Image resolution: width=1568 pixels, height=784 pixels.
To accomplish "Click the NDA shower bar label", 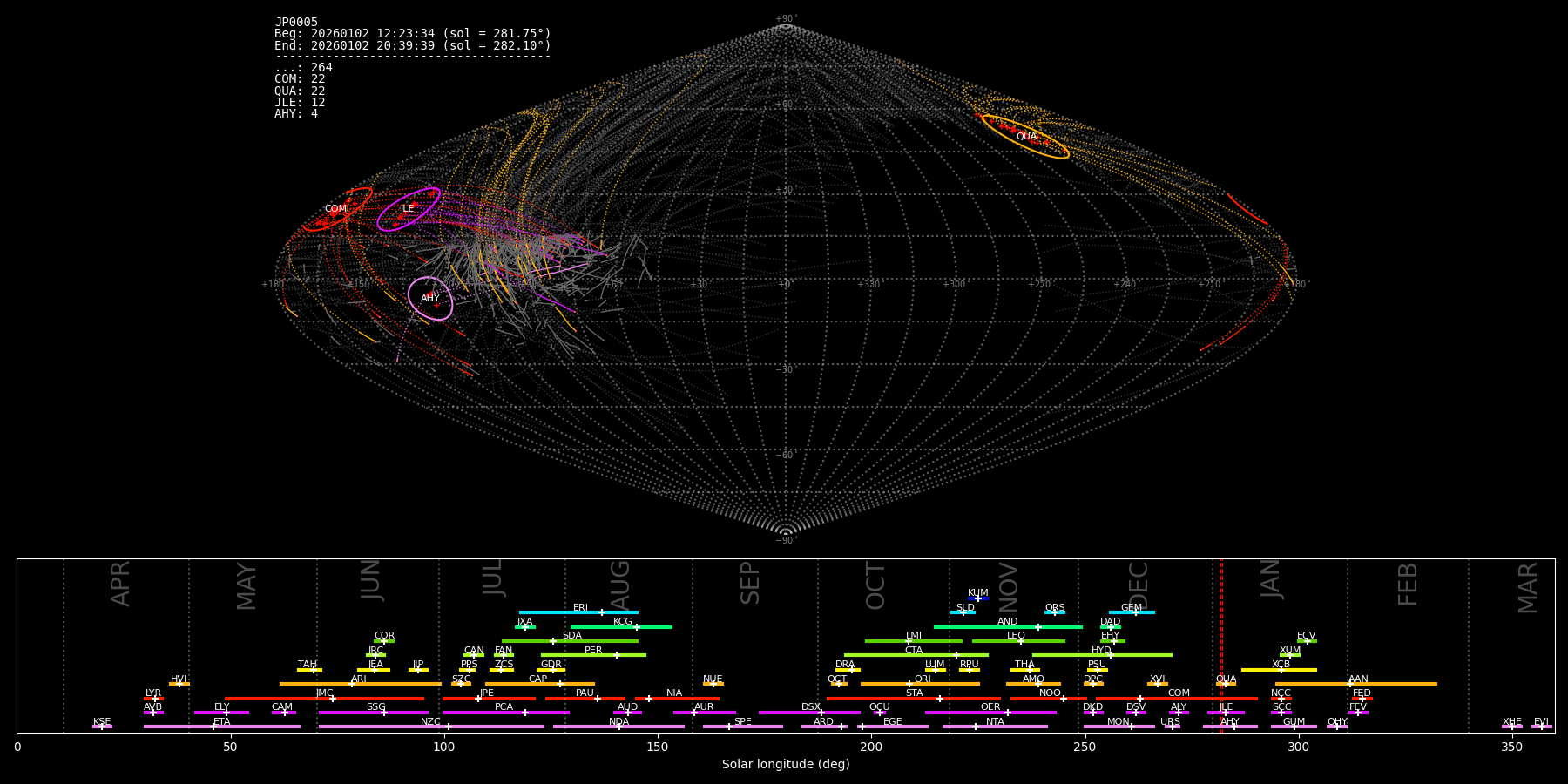I will tap(618, 722).
